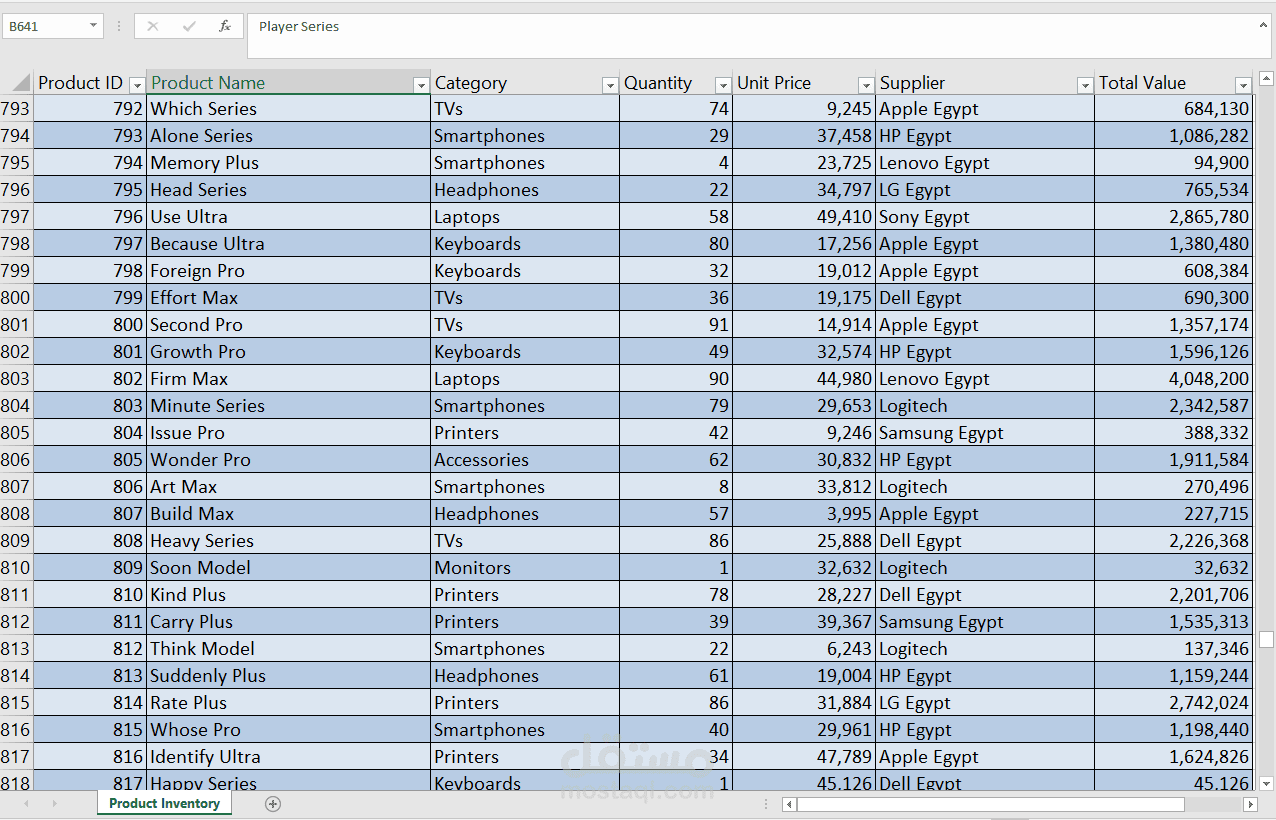
Task: Click the horizontal scrollbar left arrow
Action: tap(789, 804)
